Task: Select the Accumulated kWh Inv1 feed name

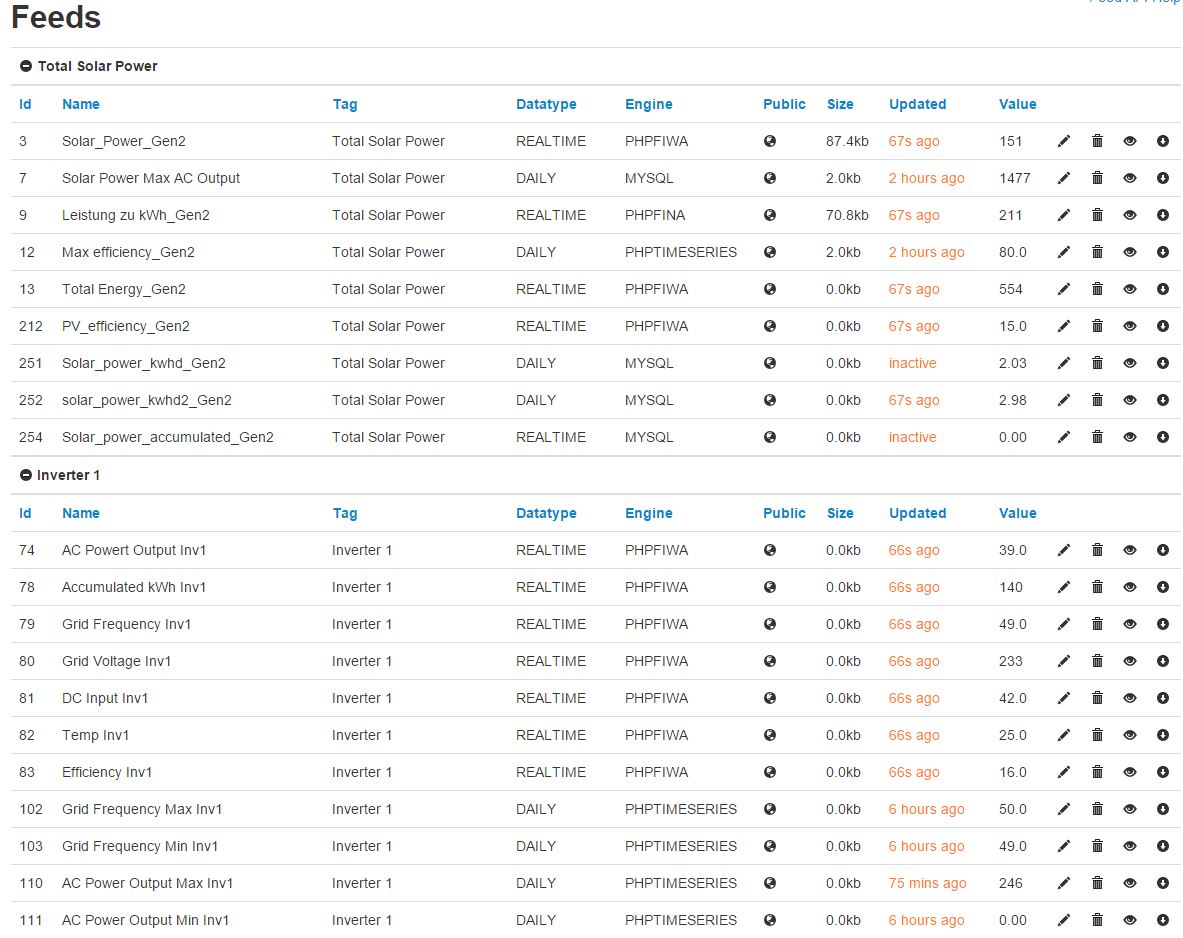Action: point(134,587)
